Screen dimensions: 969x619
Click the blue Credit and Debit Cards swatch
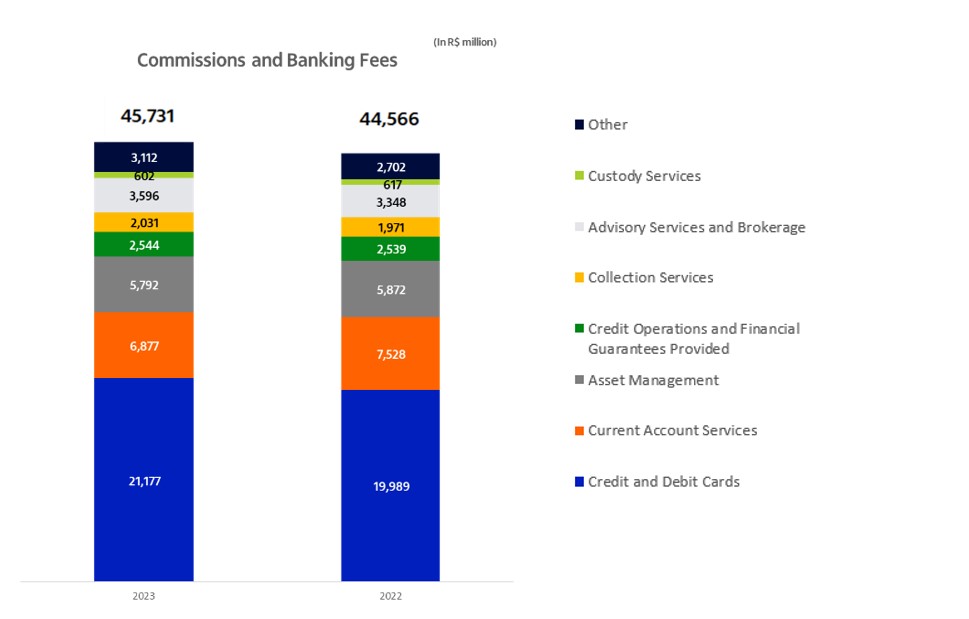(x=579, y=482)
